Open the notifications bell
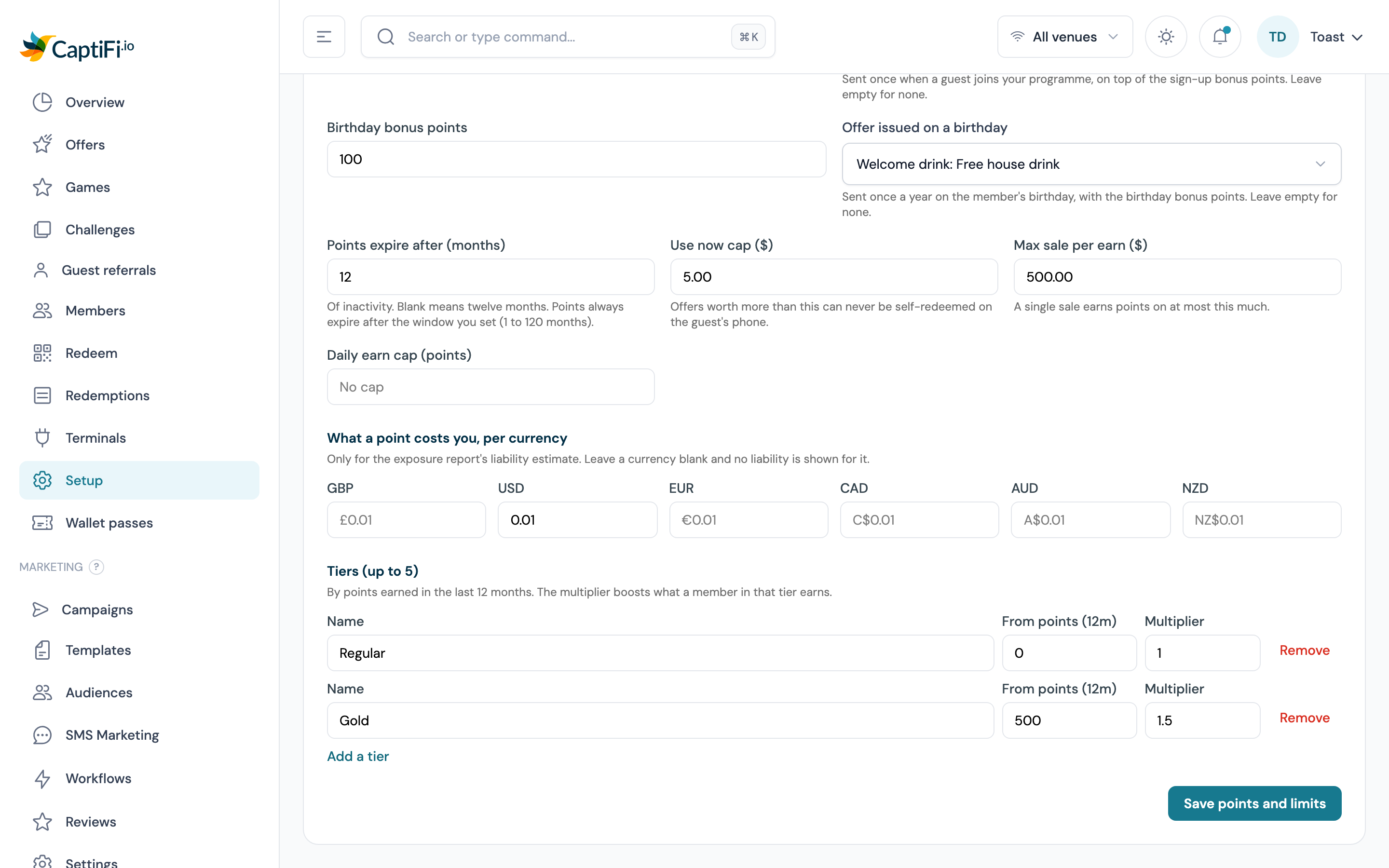Screen dimensions: 1389x868 pyautogui.click(x=1220, y=37)
